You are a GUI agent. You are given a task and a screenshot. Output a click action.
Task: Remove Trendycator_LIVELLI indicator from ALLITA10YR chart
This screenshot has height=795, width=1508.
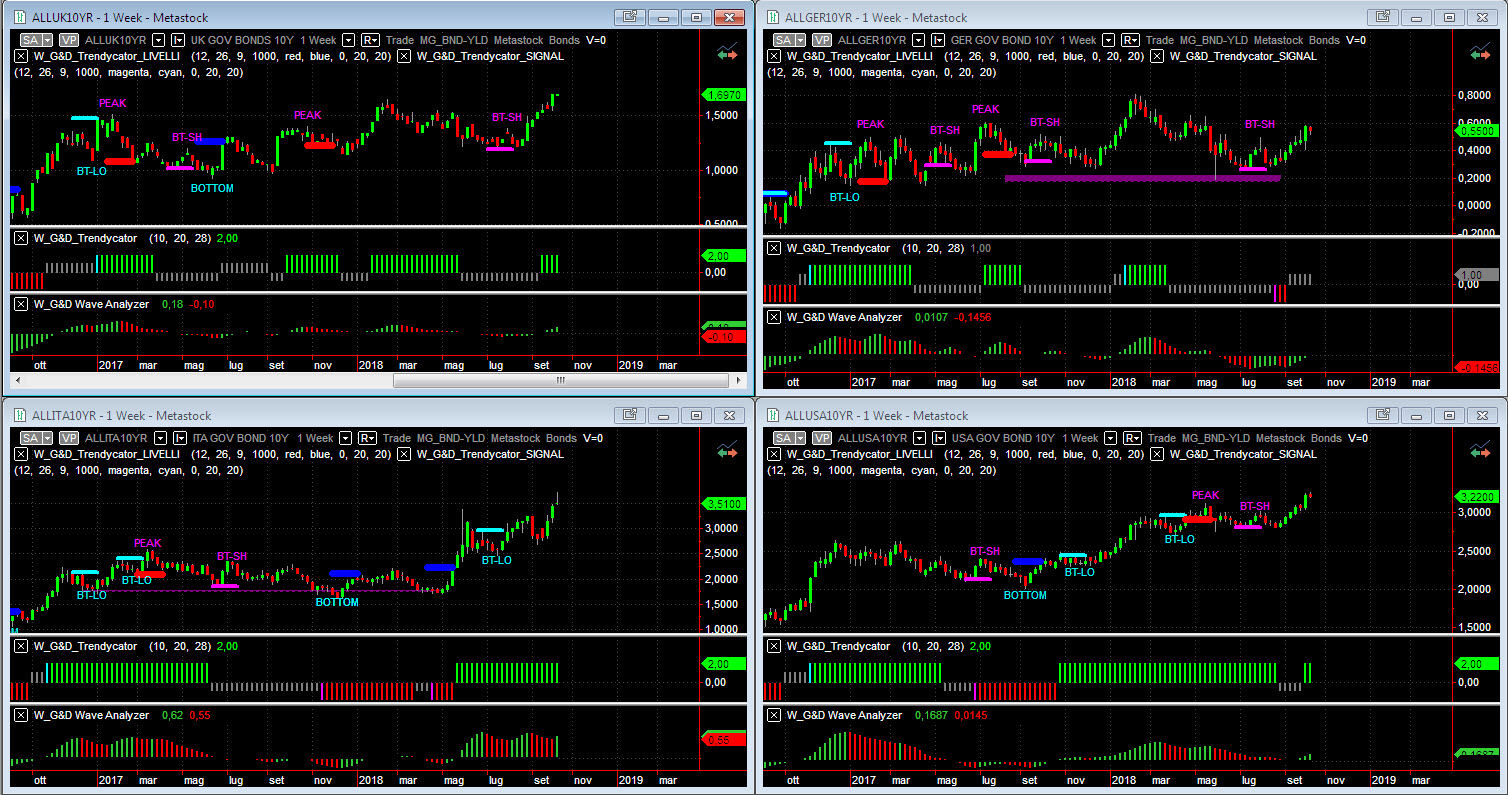click(x=21, y=454)
